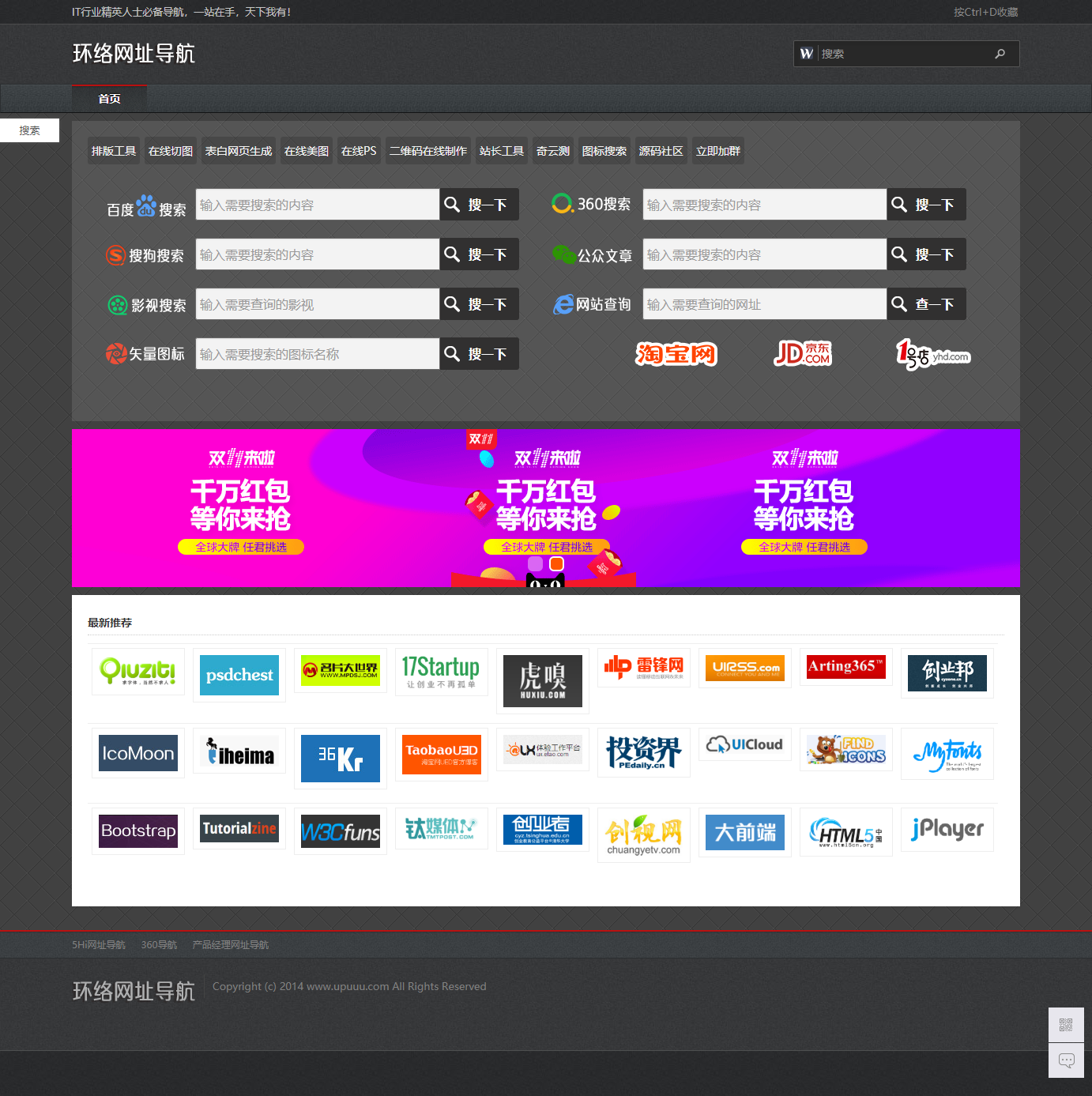The height and width of the screenshot is (1096, 1092).
Task: Open the 360导航 footer link
Action: click(x=159, y=945)
